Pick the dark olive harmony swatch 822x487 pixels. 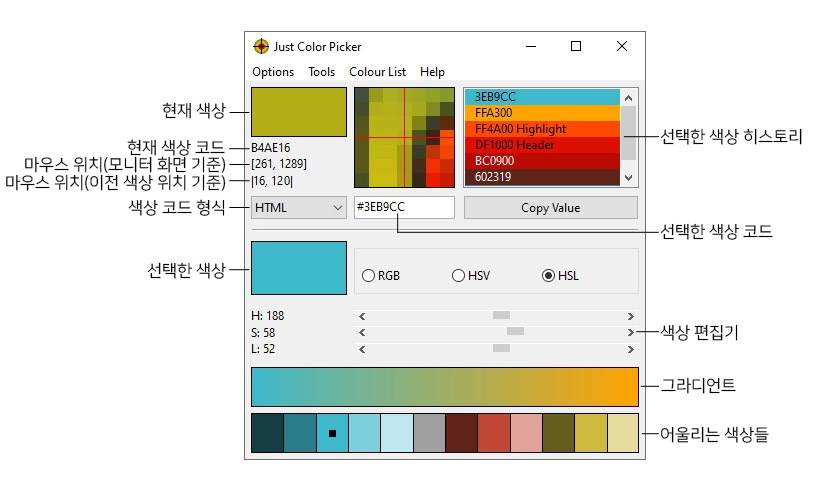coord(559,433)
